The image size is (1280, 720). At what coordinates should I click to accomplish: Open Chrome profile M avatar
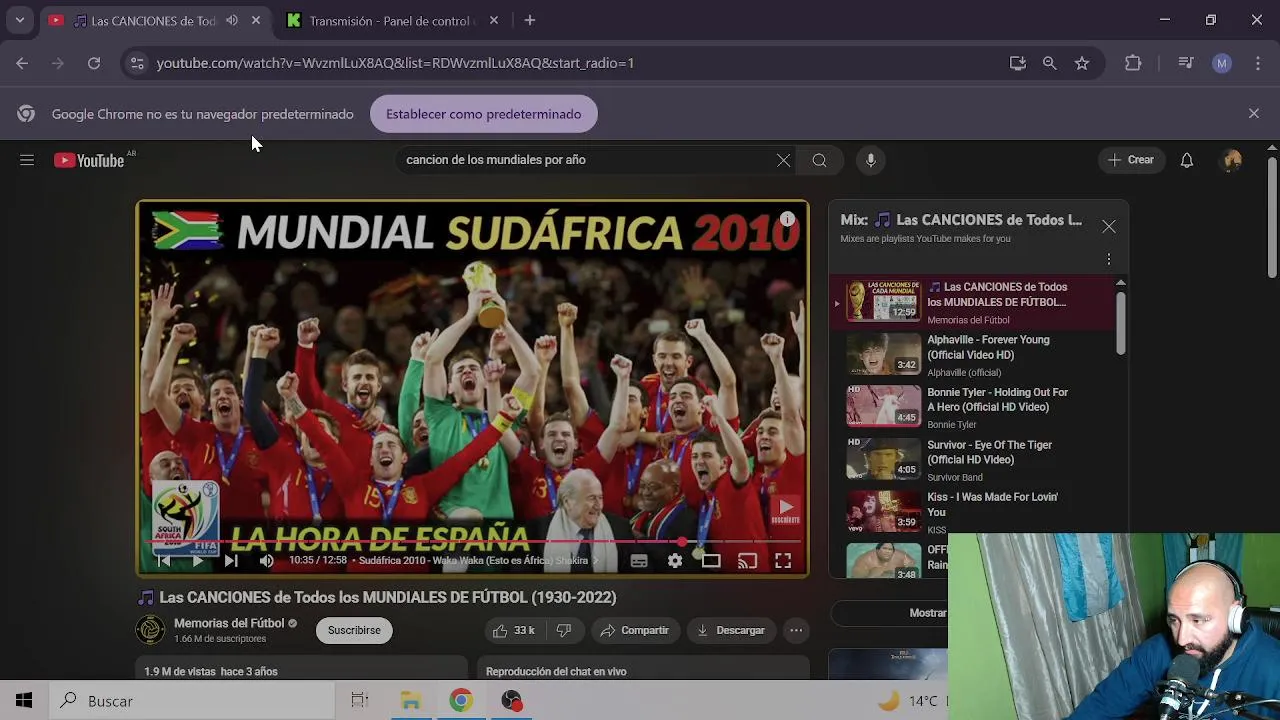tap(1222, 63)
